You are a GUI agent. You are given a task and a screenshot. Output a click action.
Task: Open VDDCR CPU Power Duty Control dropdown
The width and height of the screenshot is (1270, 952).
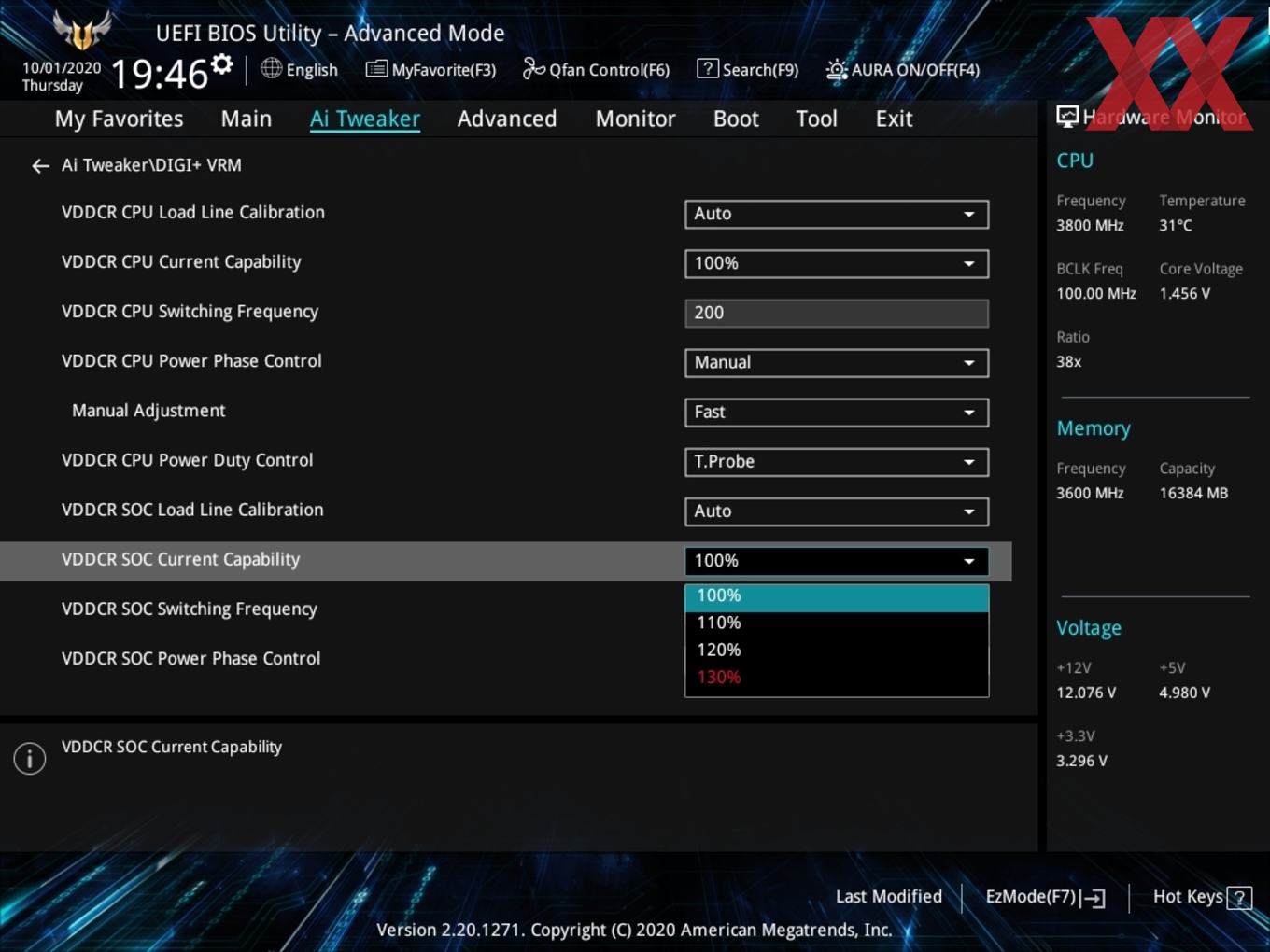[x=837, y=461]
